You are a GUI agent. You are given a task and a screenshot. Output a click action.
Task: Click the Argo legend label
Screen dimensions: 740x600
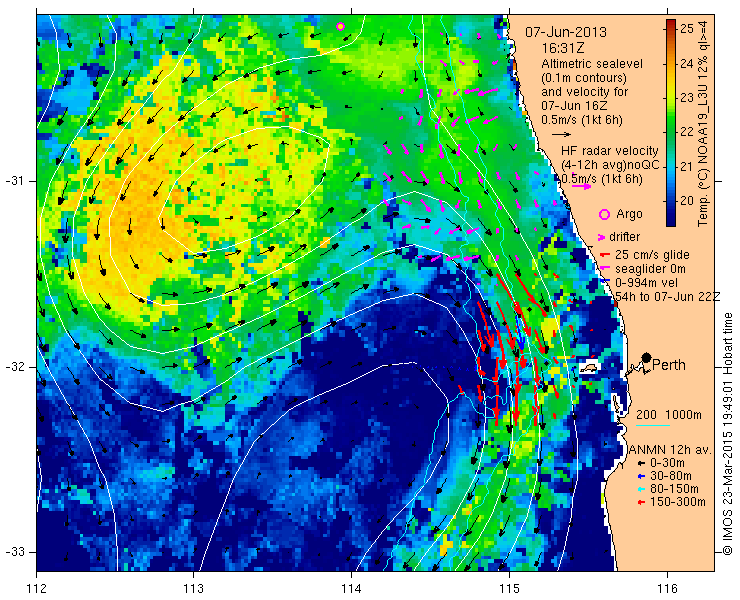pos(629,214)
